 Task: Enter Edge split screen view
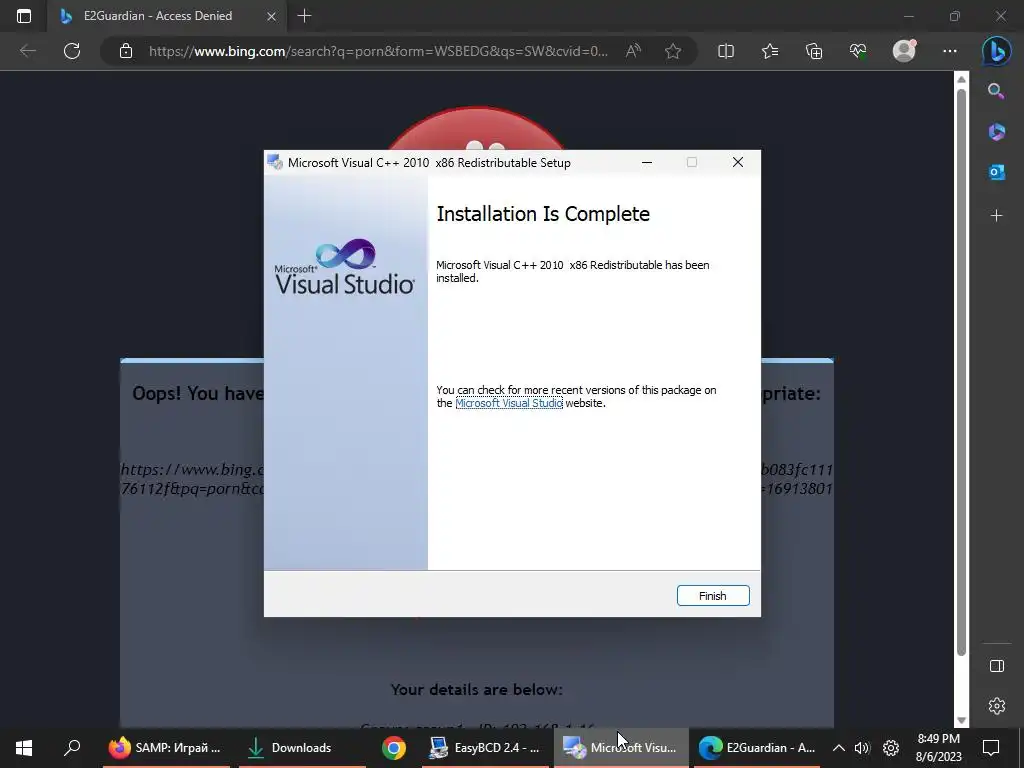[x=726, y=51]
